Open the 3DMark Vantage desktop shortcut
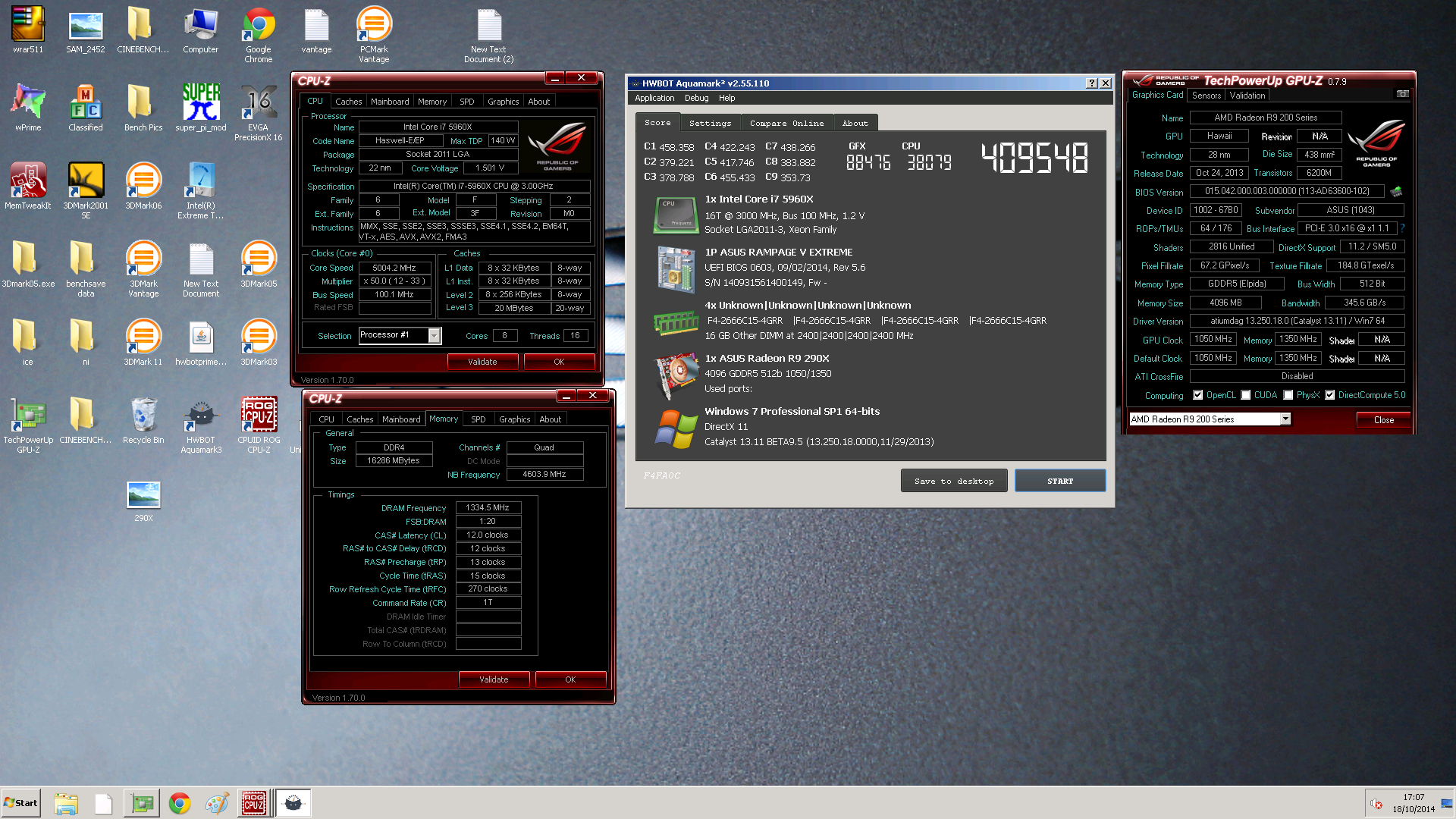The image size is (1456, 819). tap(143, 268)
